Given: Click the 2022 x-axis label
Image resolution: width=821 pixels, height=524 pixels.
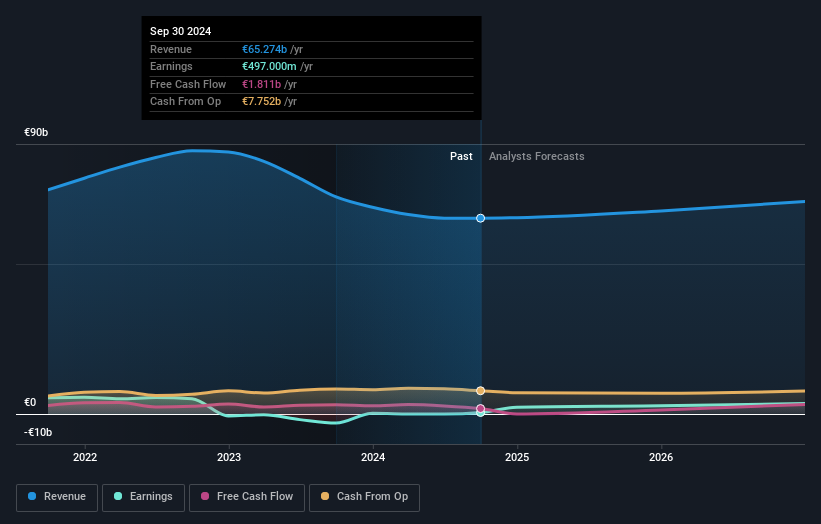Looking at the screenshot, I should [x=85, y=458].
